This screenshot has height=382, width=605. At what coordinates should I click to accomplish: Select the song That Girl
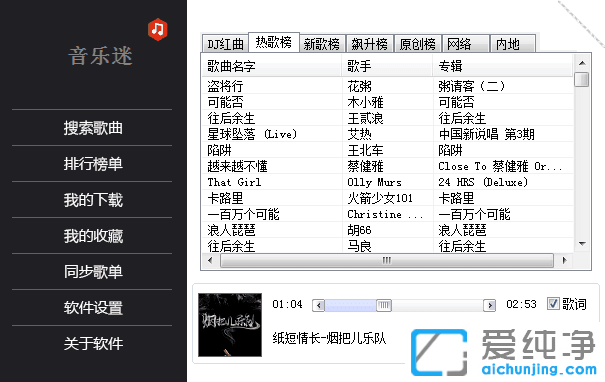click(x=234, y=182)
